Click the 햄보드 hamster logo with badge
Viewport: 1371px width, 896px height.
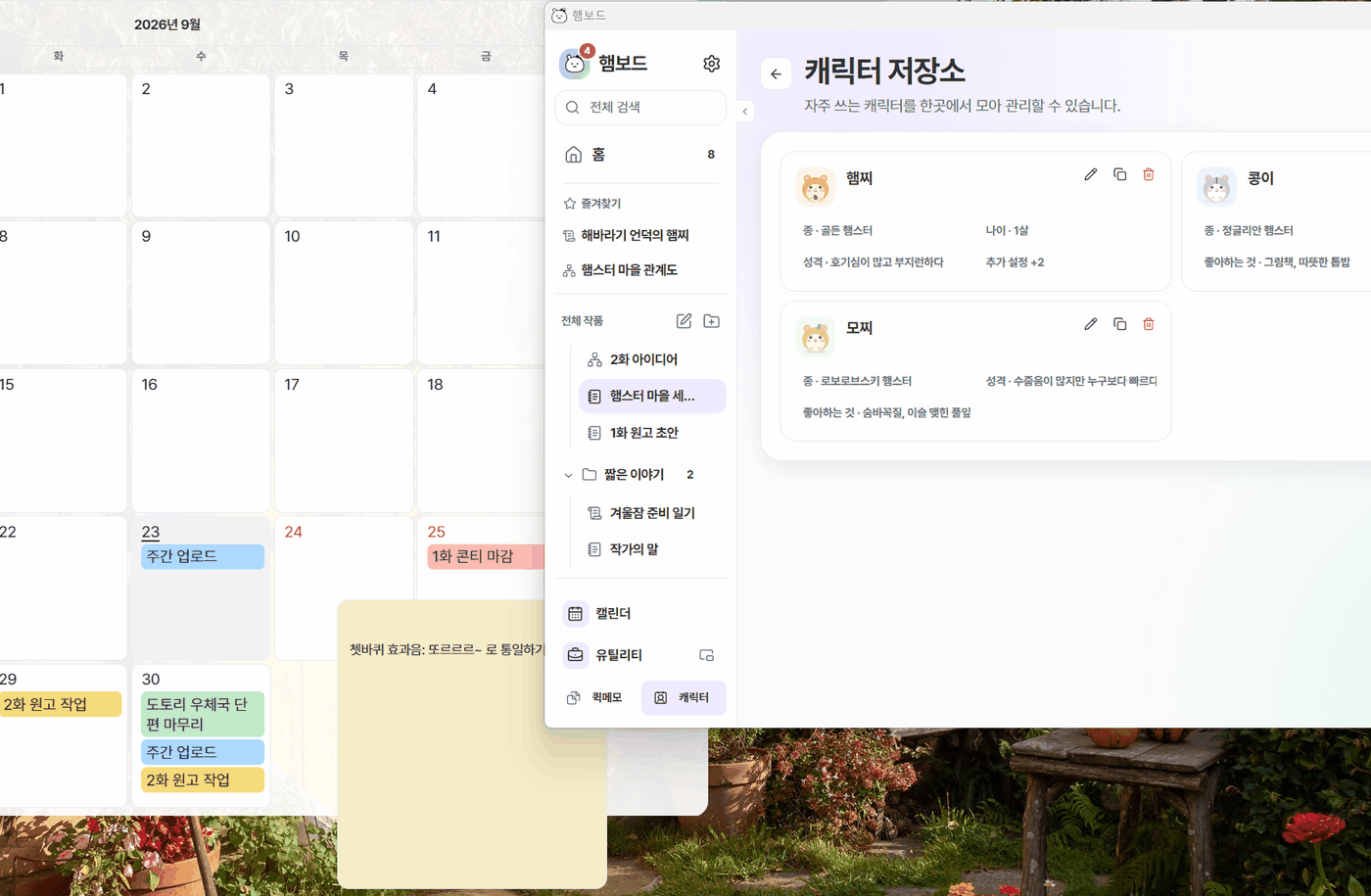click(x=575, y=64)
